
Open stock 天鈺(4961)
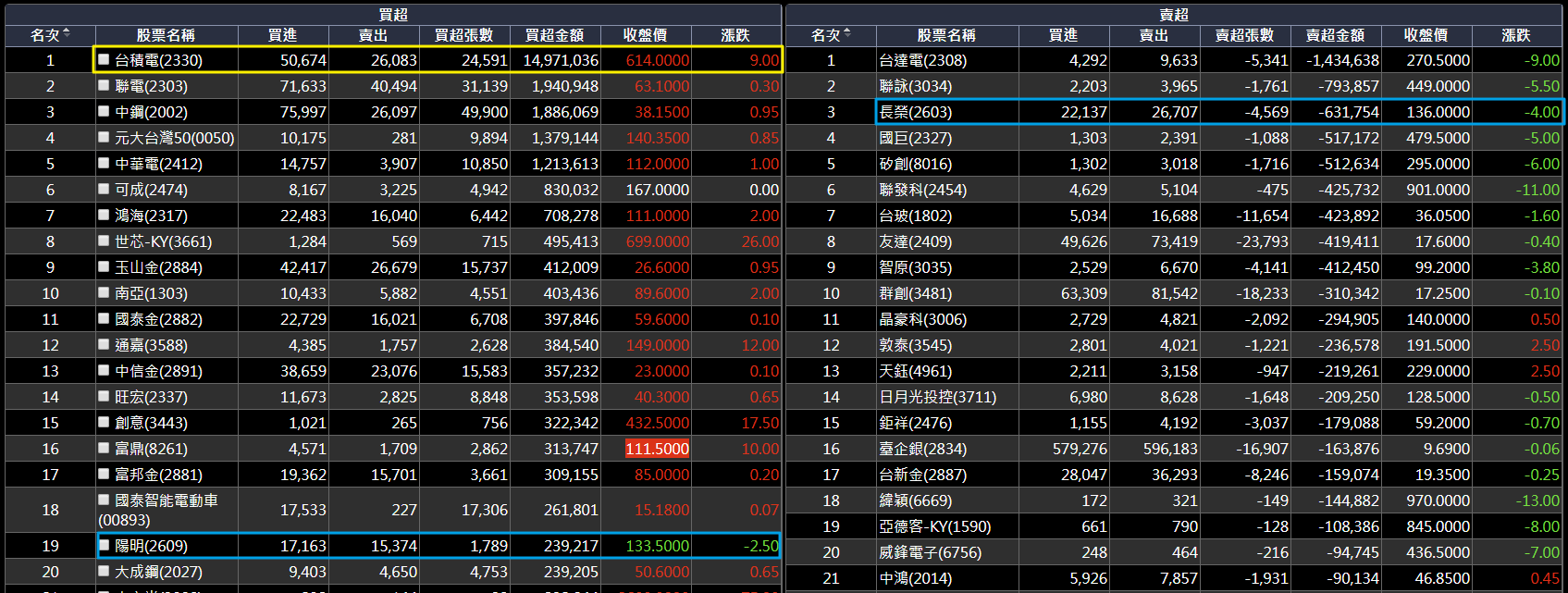tap(915, 371)
